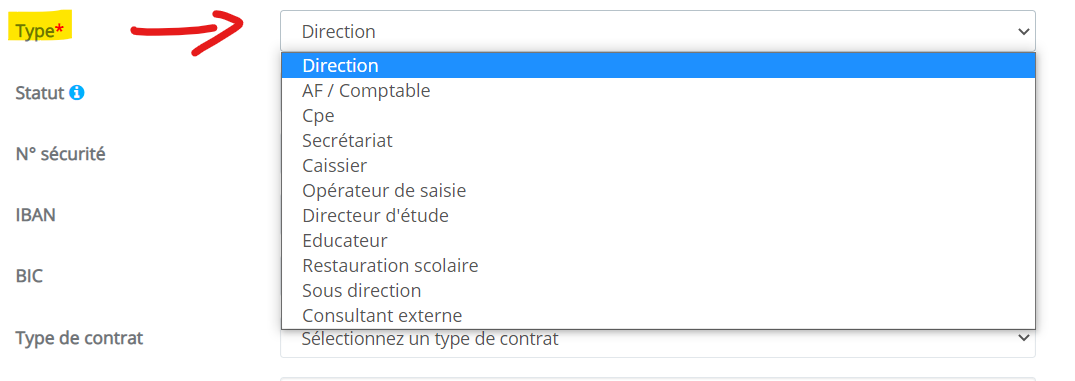This screenshot has height=381, width=1075.
Task: Click the Type de contrat chevron arrow
Action: 1024,338
